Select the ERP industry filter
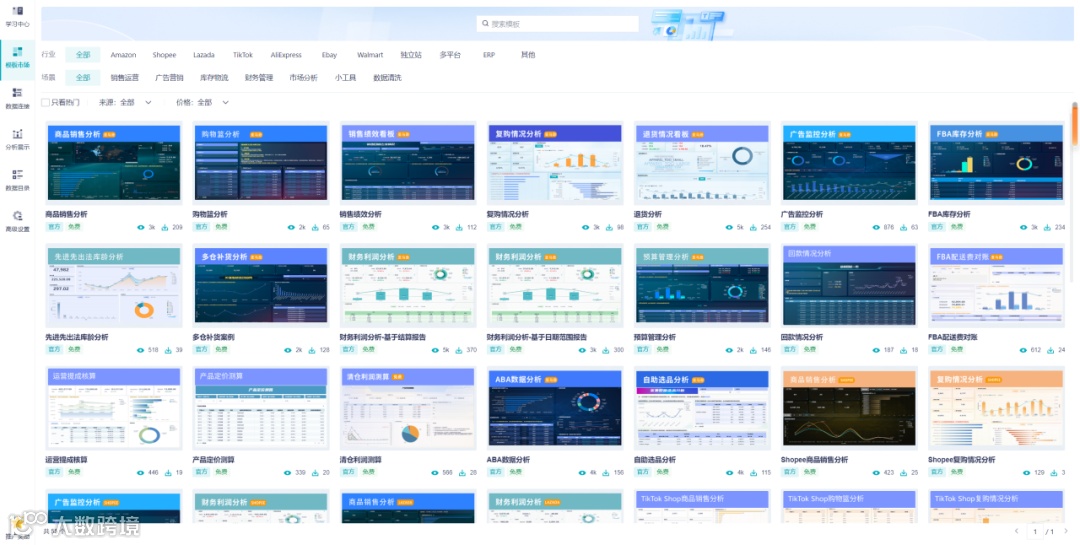 click(x=489, y=54)
